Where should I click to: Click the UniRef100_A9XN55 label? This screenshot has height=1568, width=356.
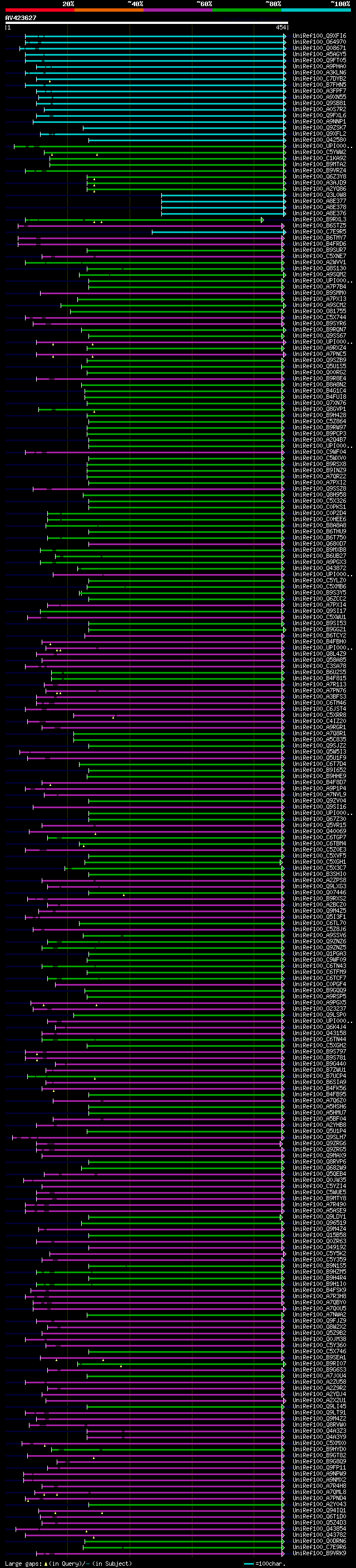tap(319, 97)
